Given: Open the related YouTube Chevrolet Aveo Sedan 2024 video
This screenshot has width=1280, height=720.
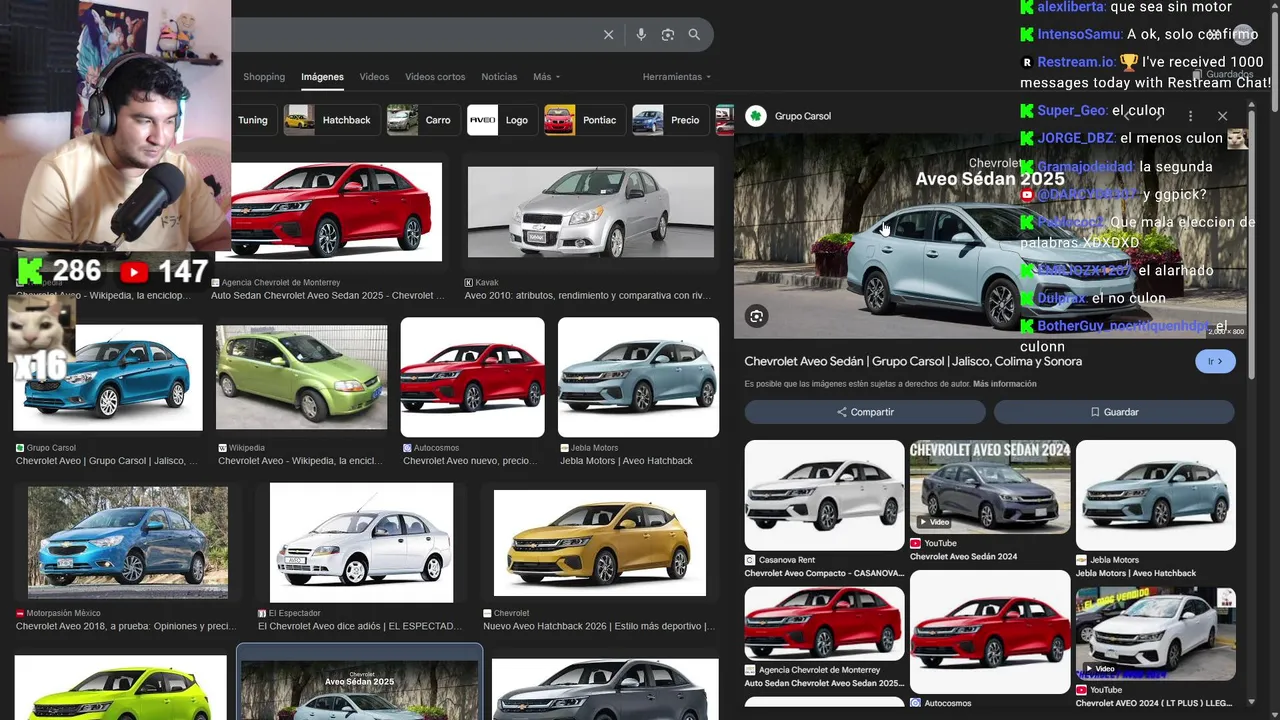Looking at the screenshot, I should (x=990, y=487).
